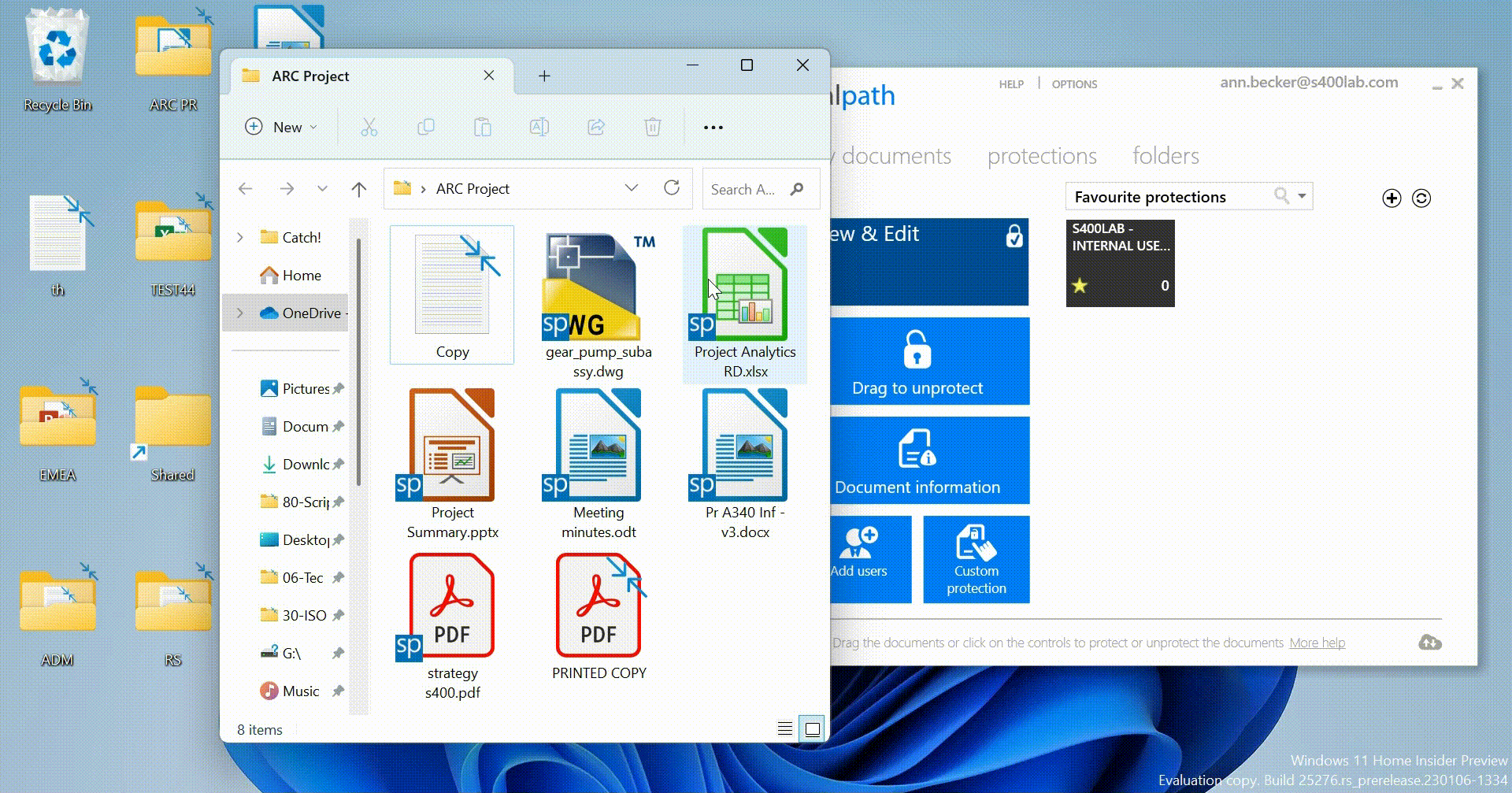Viewport: 1512px width, 793px height.
Task: Expand OneDrive in the sidebar
Action: coord(239,313)
